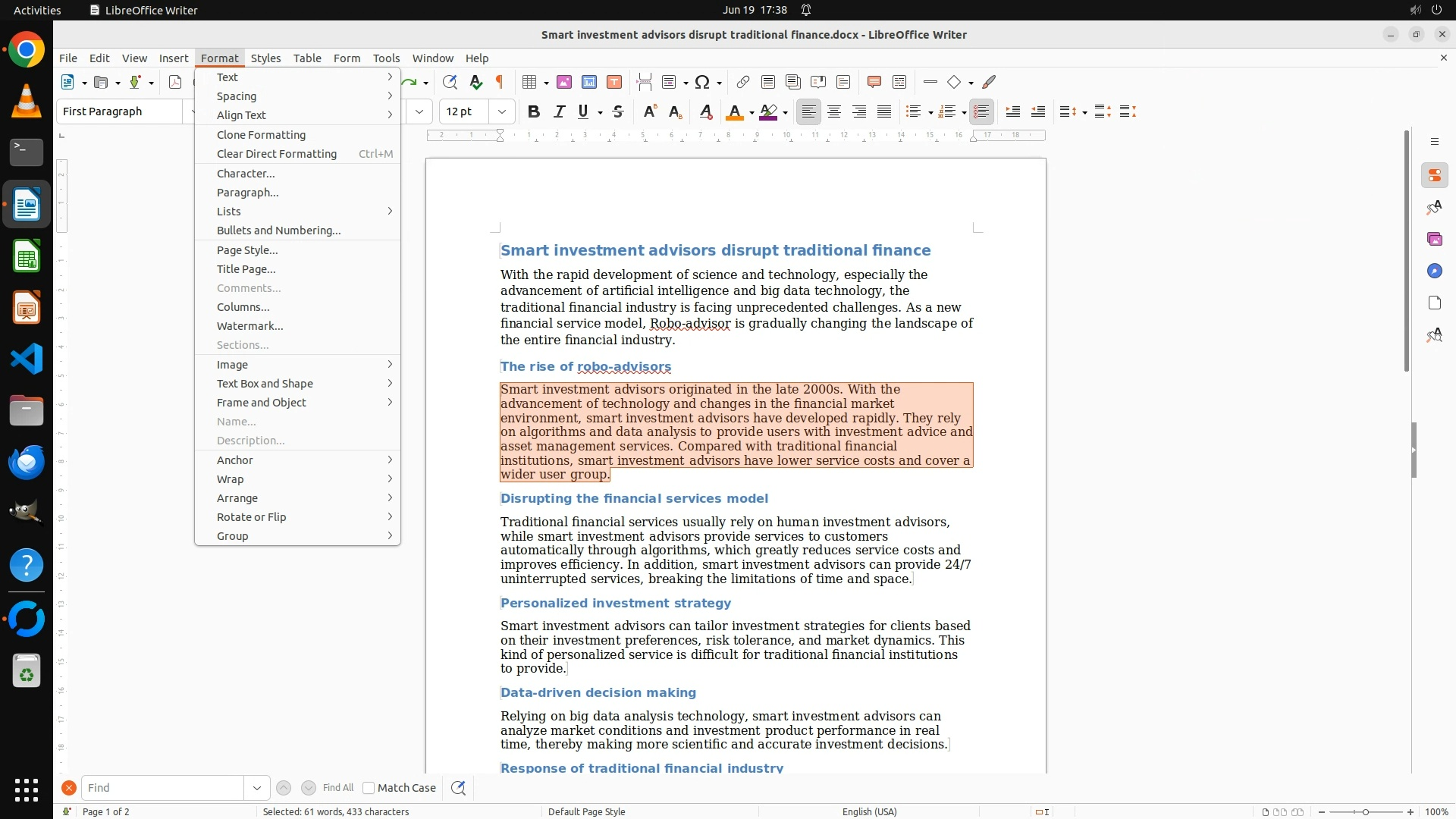Enable the Match Case checkbox
This screenshot has height=819, width=1456.
click(x=369, y=788)
